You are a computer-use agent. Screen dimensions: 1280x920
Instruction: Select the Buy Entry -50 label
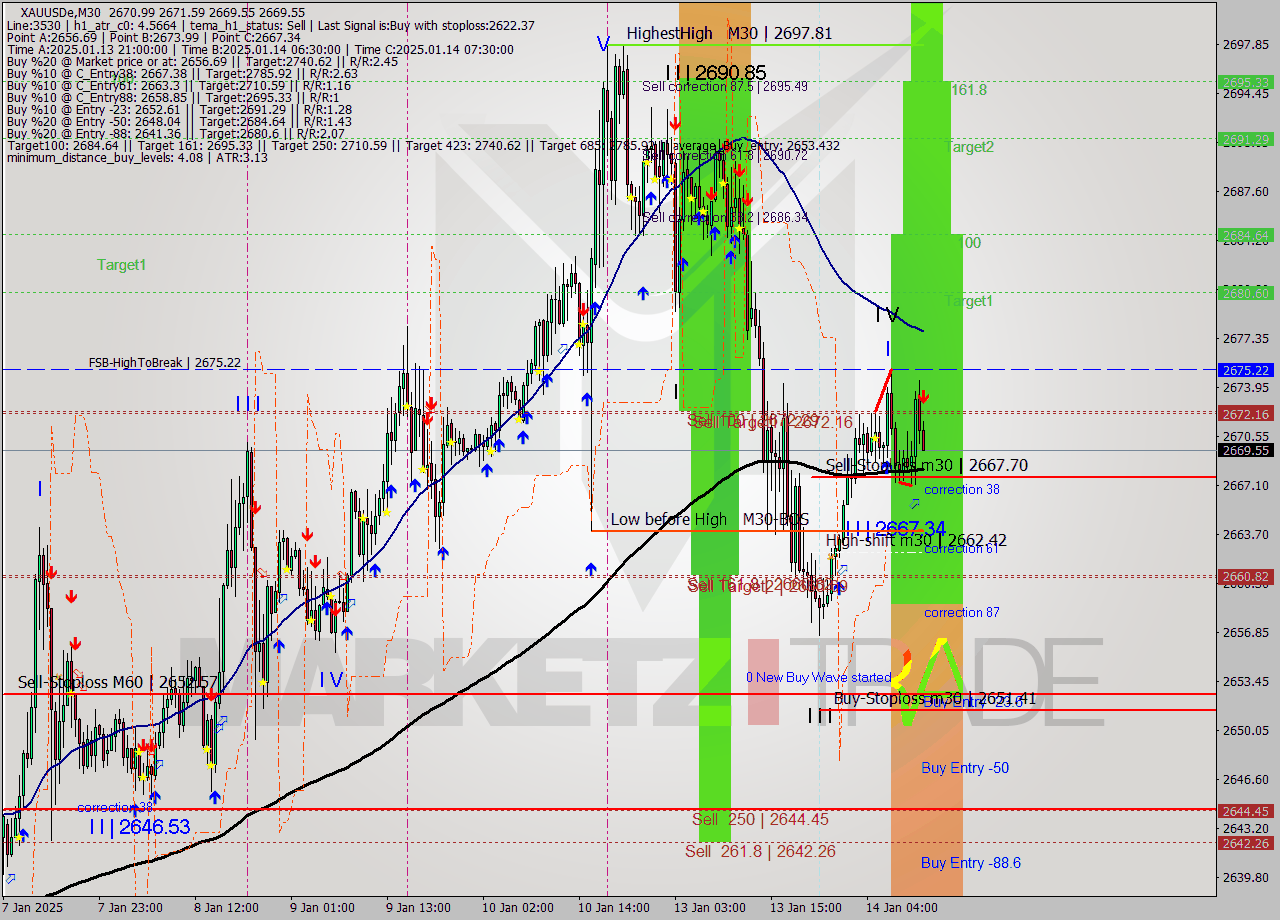[965, 768]
